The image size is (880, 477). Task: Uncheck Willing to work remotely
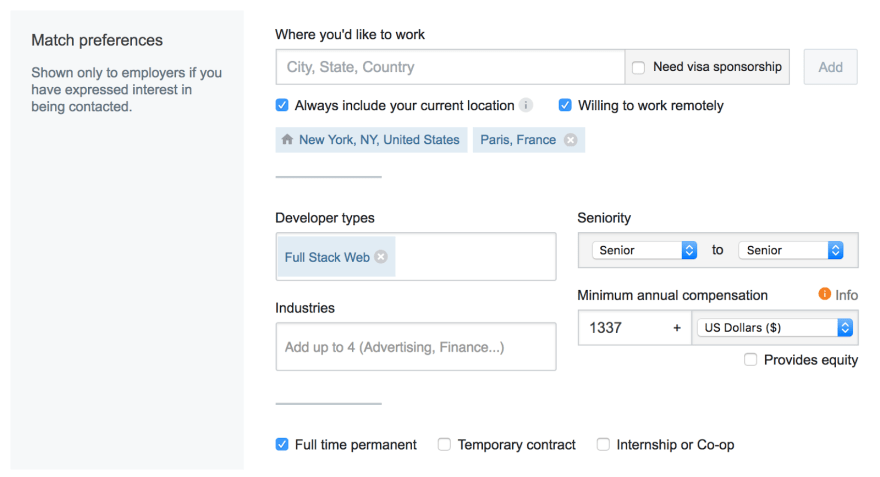pyautogui.click(x=565, y=105)
